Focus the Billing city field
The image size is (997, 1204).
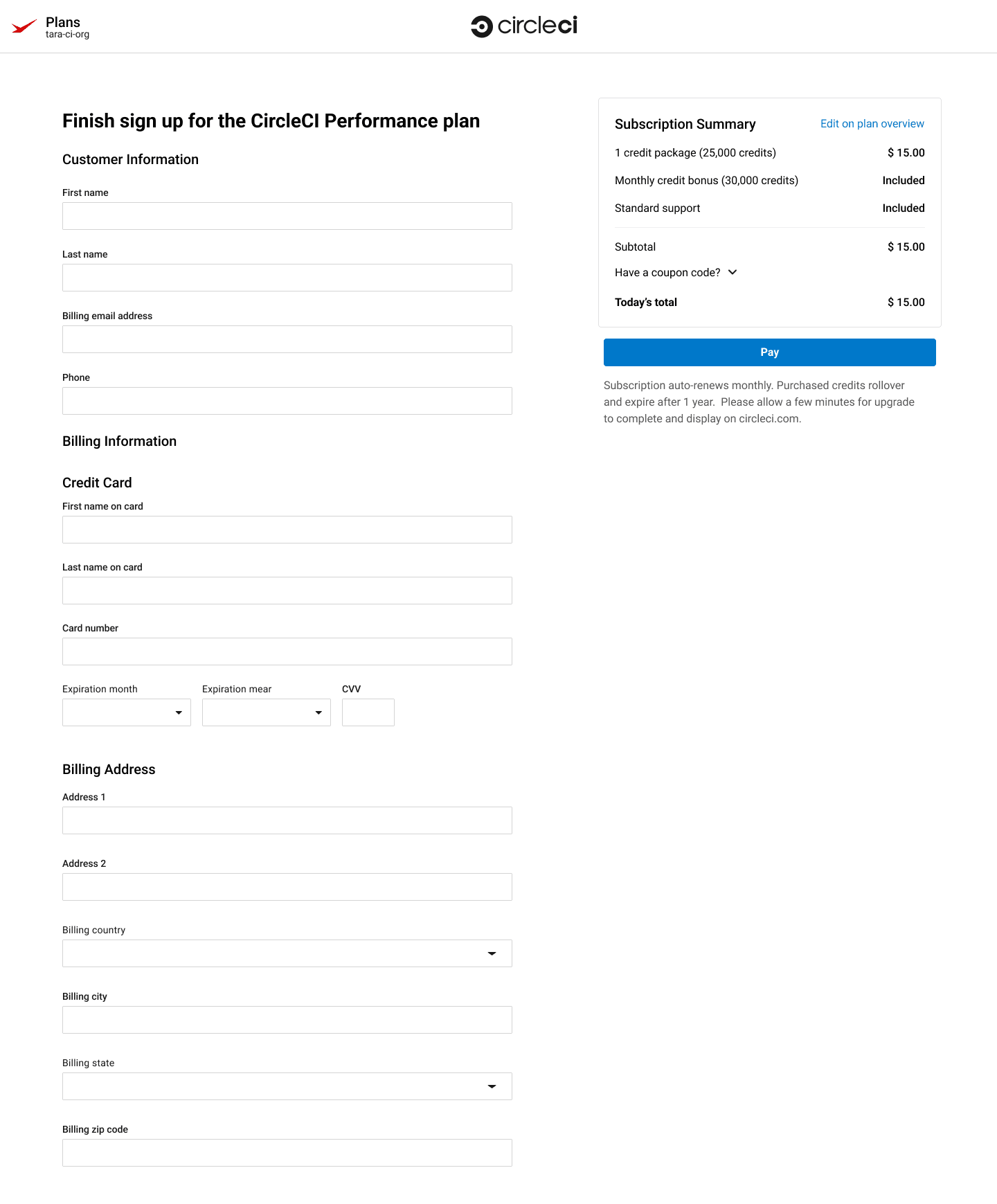(x=287, y=1020)
